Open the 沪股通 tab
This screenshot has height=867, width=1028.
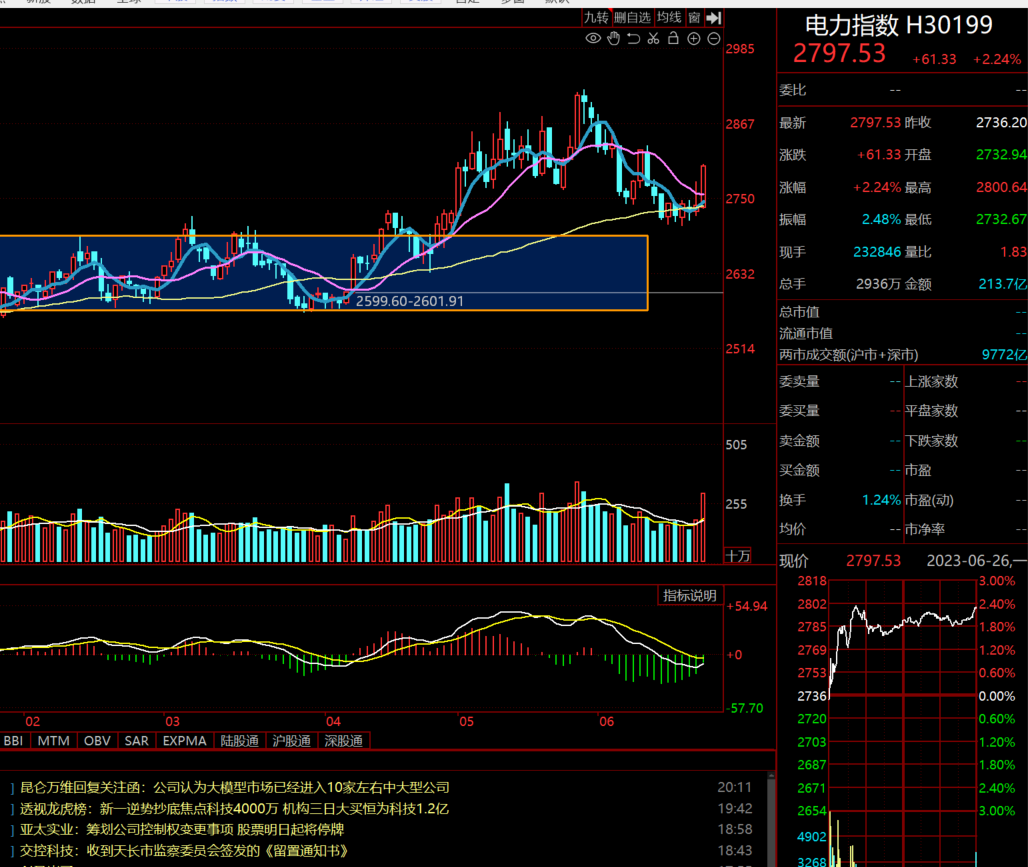point(291,740)
